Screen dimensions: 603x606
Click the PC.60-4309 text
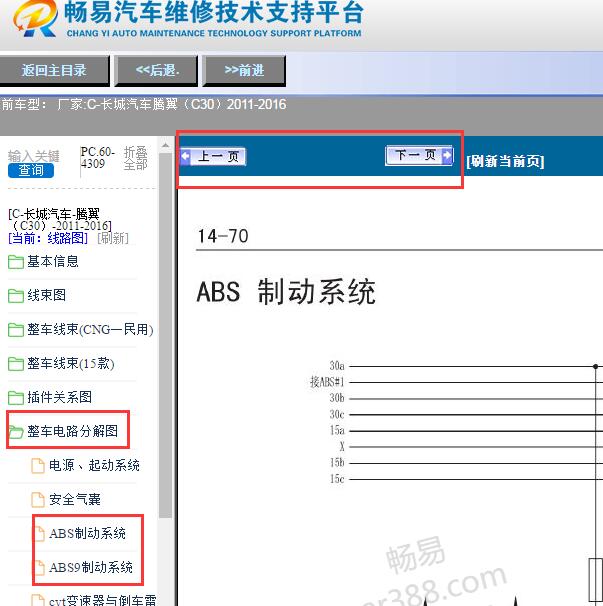point(98,157)
